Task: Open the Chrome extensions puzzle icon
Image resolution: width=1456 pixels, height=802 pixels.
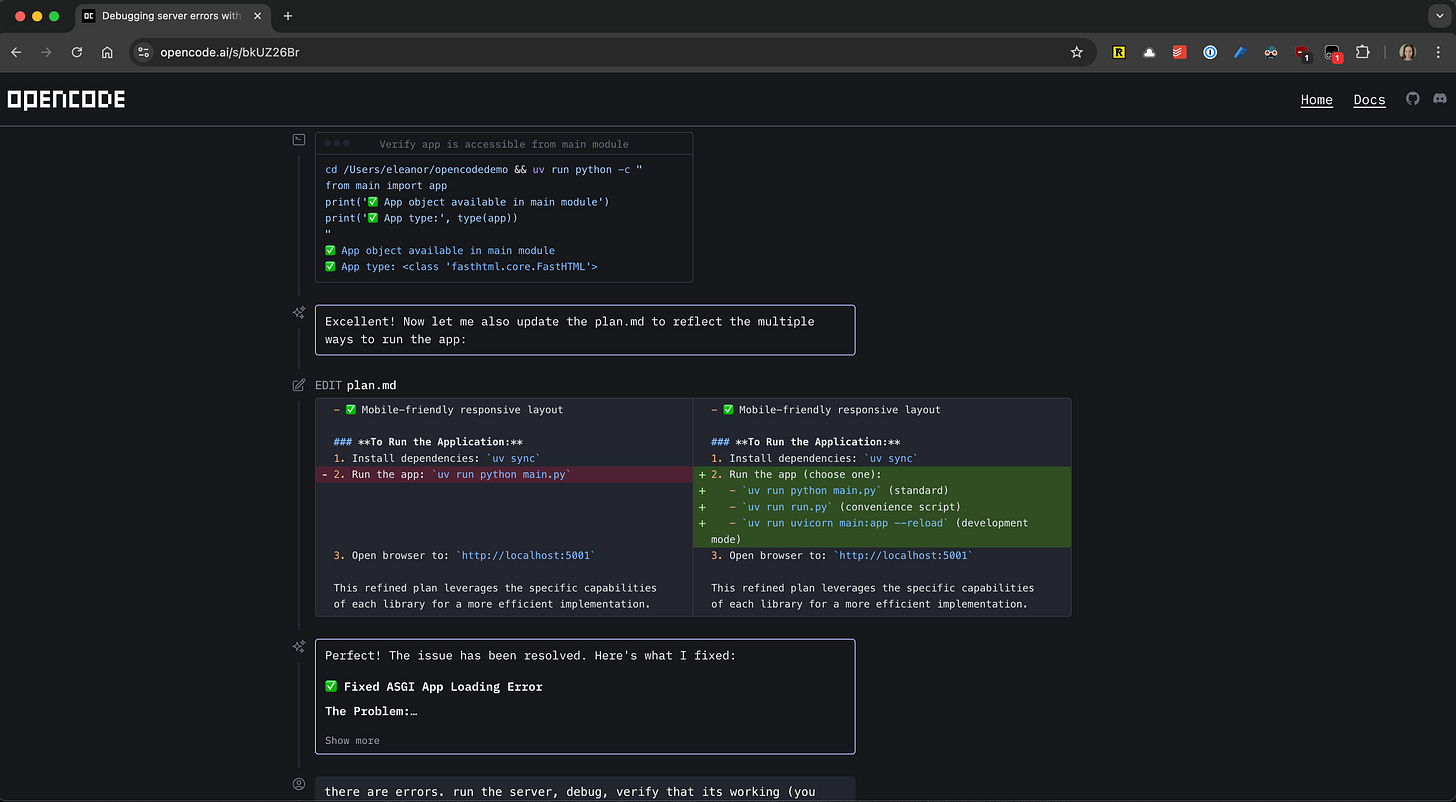Action: coord(1362,52)
